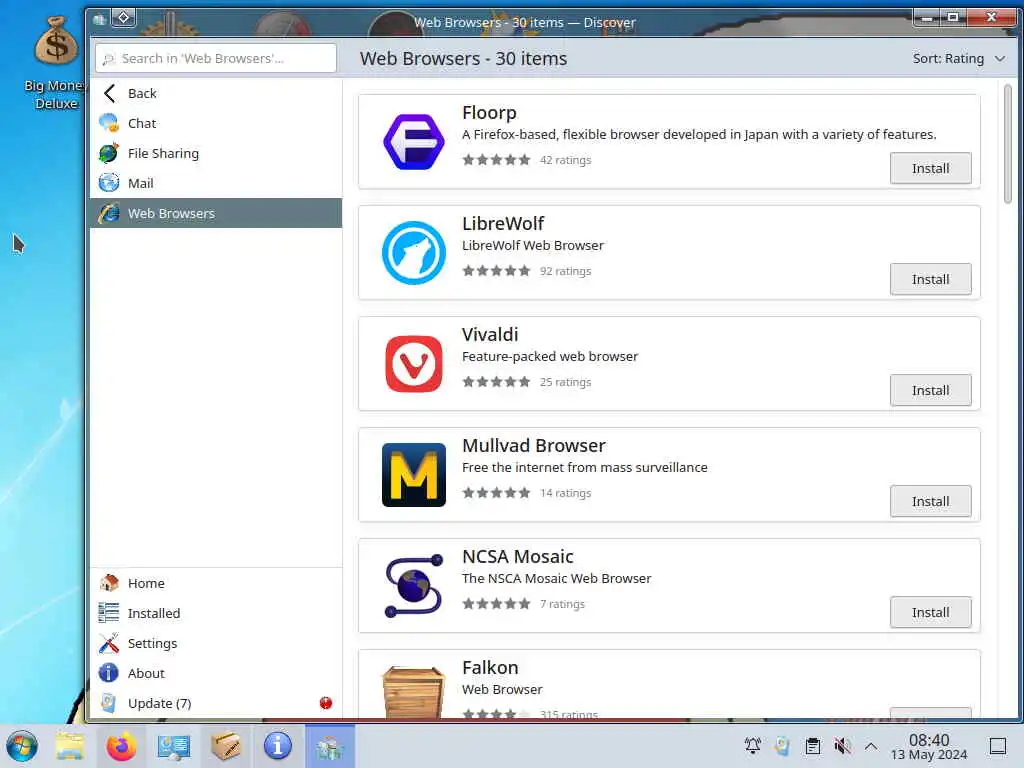Click the Mullvad Browser M logo
This screenshot has width=1024, height=768.
413,475
